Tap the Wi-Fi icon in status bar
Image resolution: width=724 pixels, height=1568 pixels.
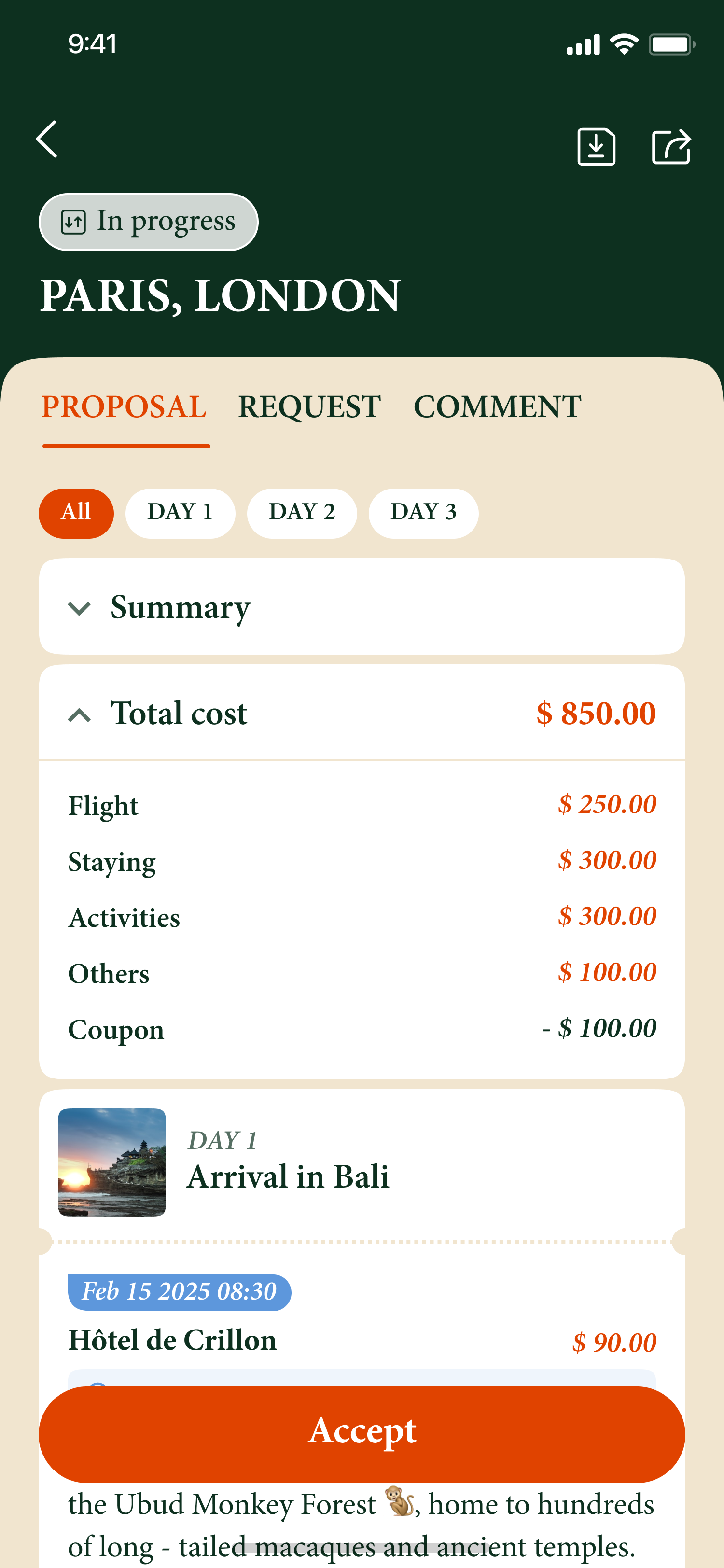(x=624, y=44)
